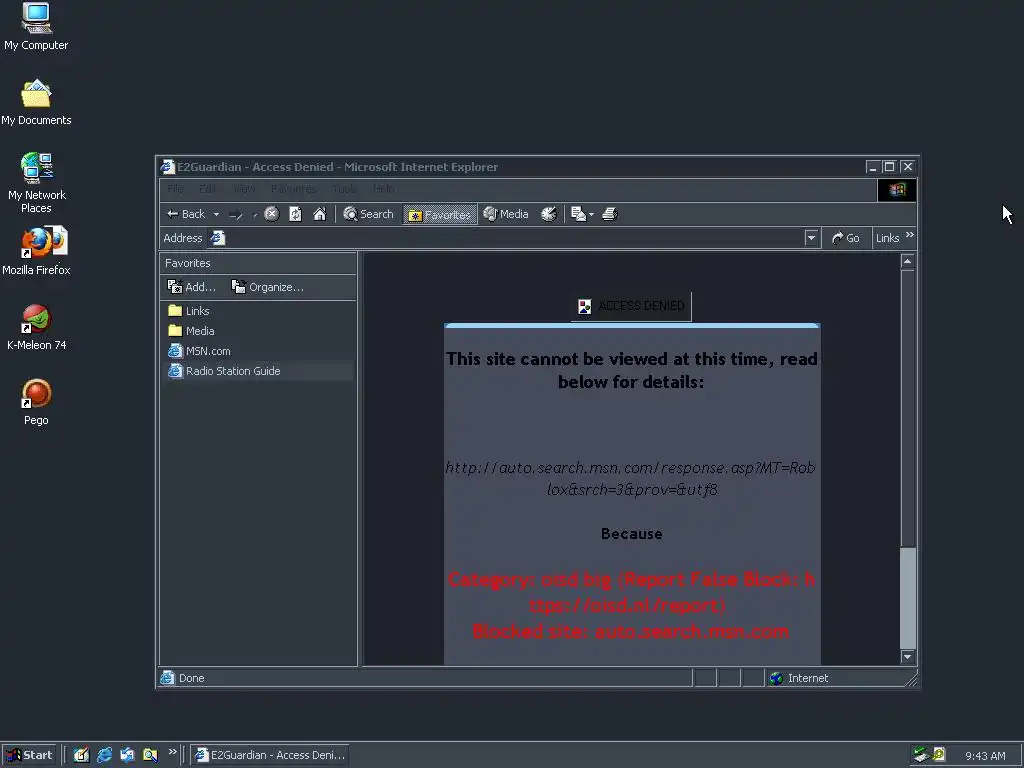
Task: Open the File menu
Action: pyautogui.click(x=175, y=189)
